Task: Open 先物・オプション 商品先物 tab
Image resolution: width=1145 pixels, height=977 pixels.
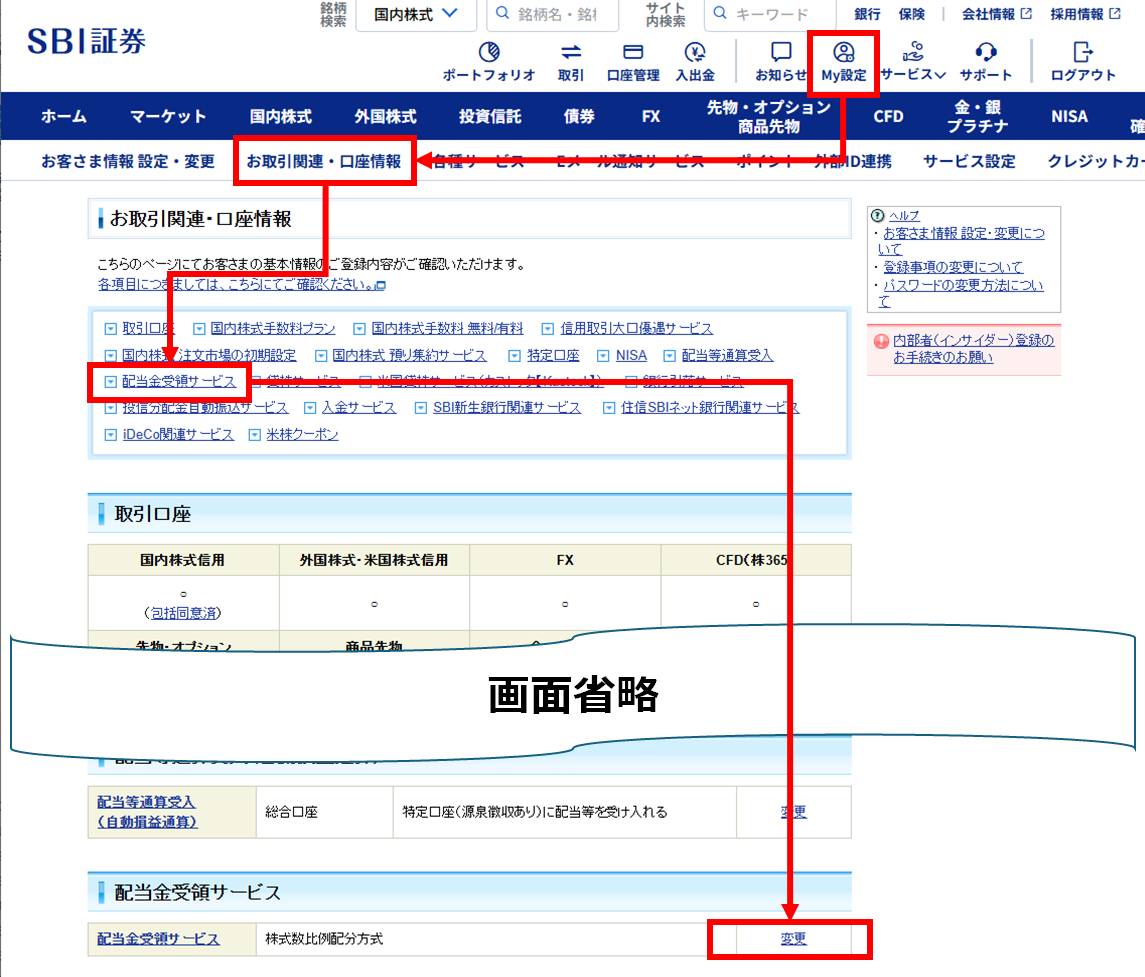Action: click(768, 117)
